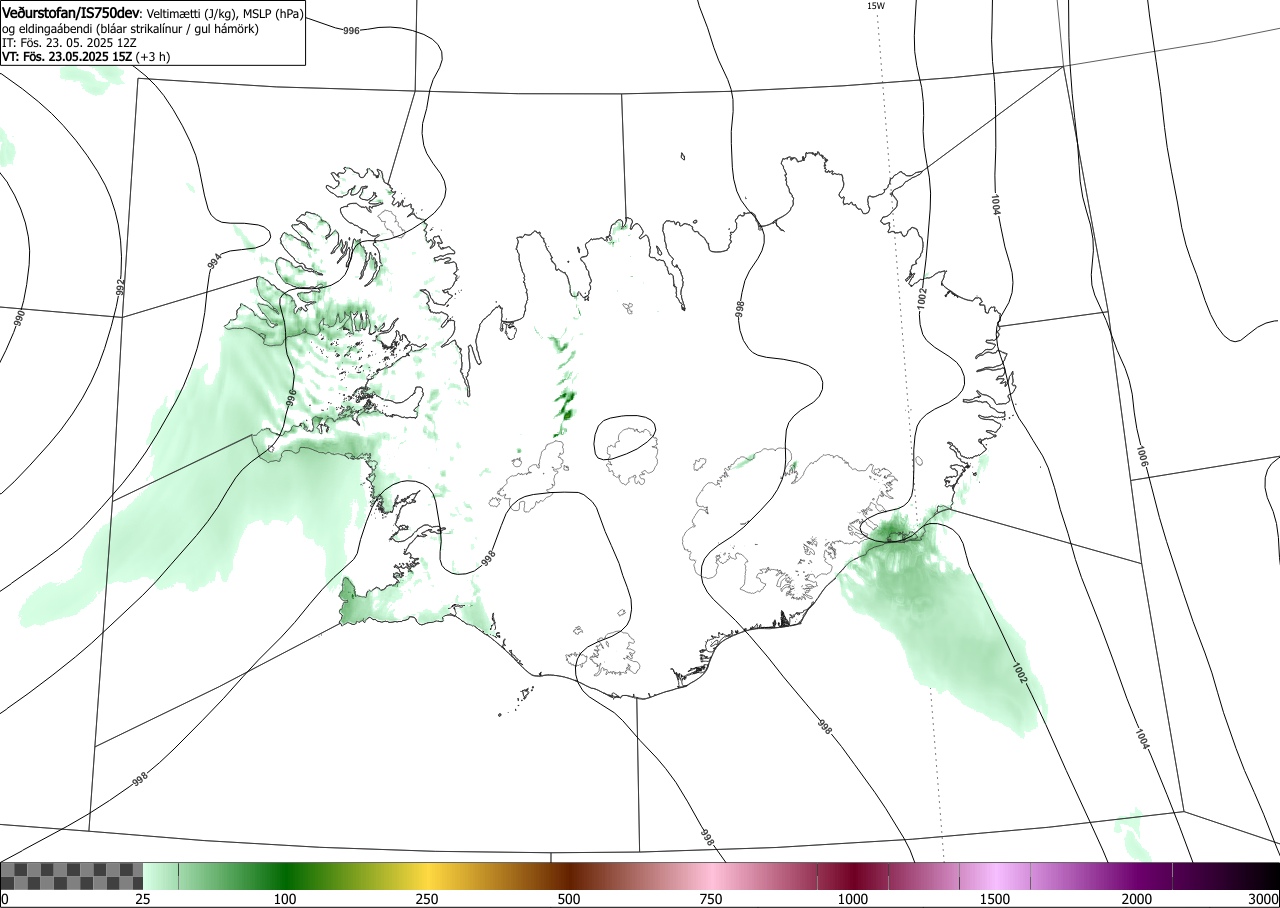Click the Veðurstofan/IS750dev title text

click(71, 14)
